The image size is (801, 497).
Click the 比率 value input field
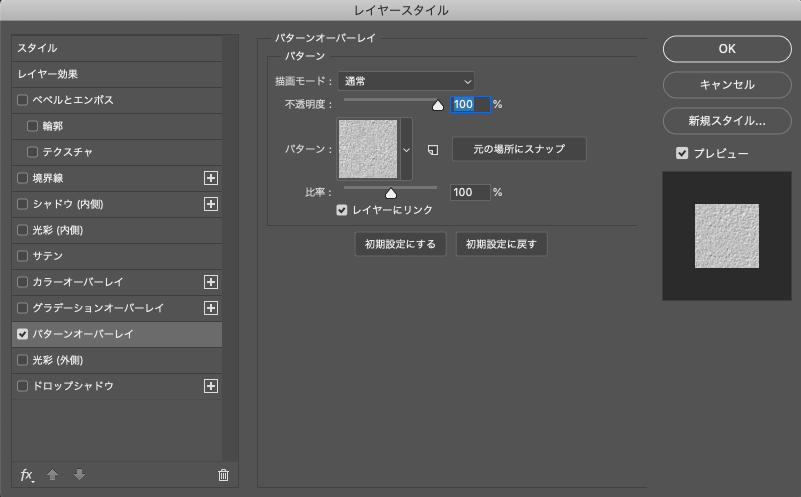(470, 192)
